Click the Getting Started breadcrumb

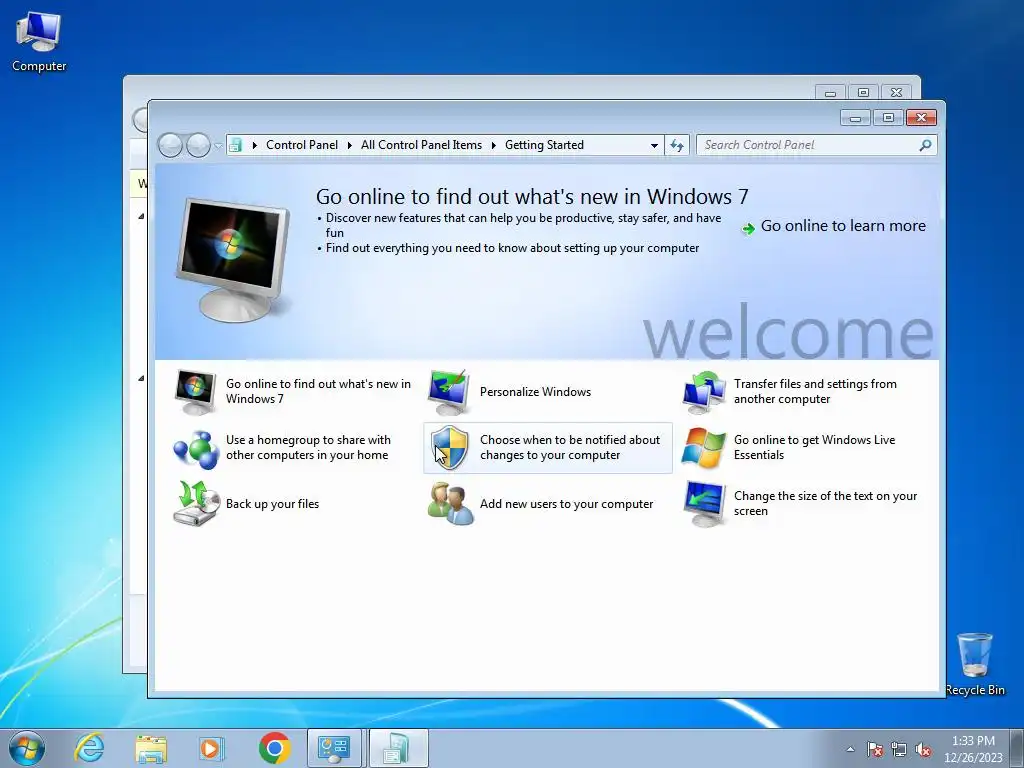coord(544,145)
